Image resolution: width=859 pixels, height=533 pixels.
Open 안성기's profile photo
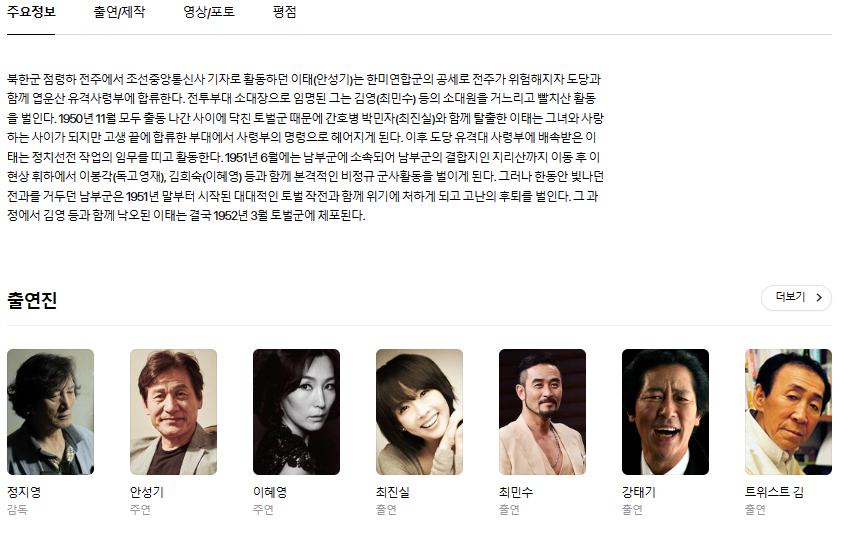point(173,412)
